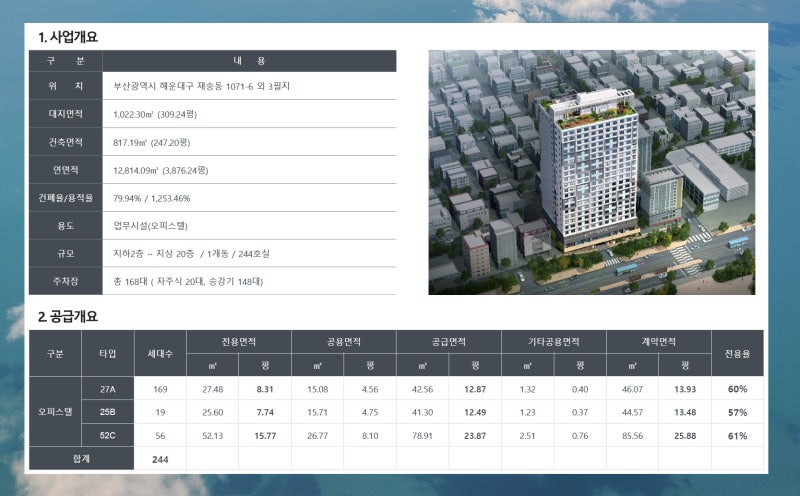Click the '전용율' column header
The image size is (800, 496).
(737, 353)
